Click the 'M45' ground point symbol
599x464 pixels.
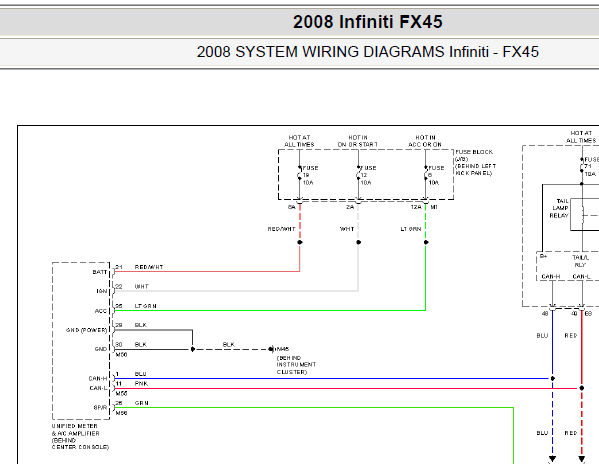click(271, 349)
